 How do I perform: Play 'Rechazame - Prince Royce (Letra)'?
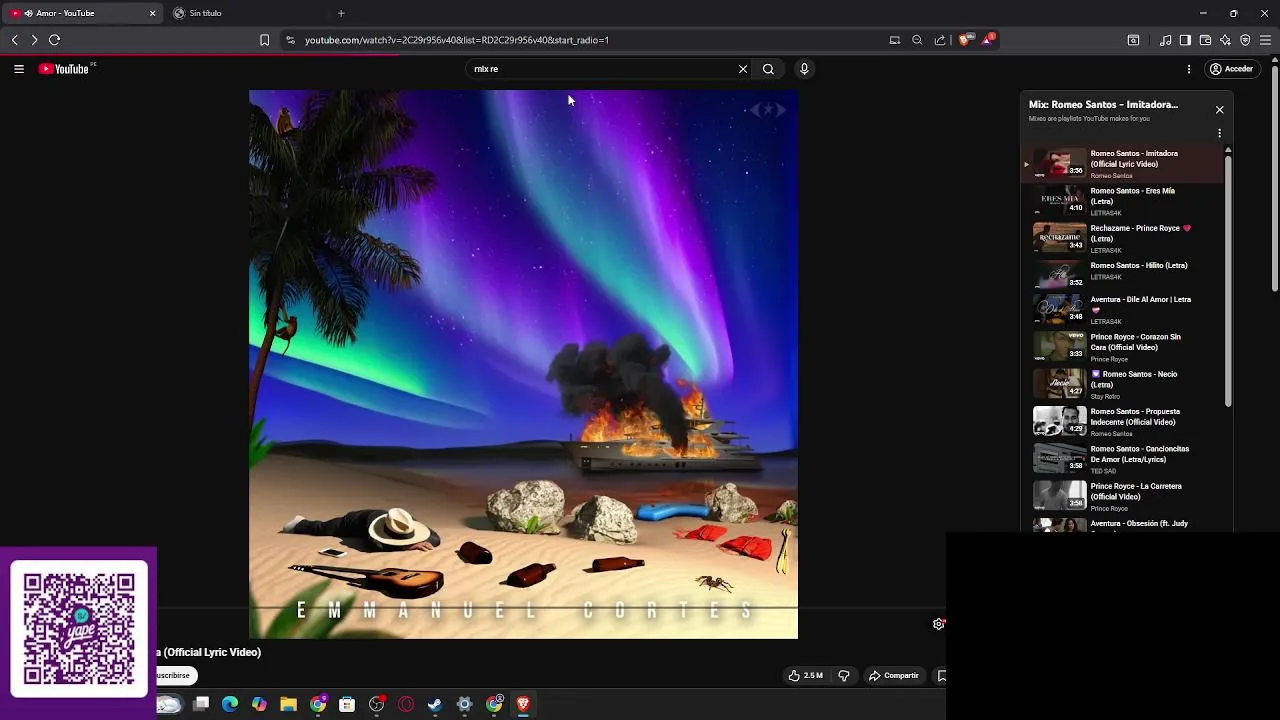pos(1122,238)
